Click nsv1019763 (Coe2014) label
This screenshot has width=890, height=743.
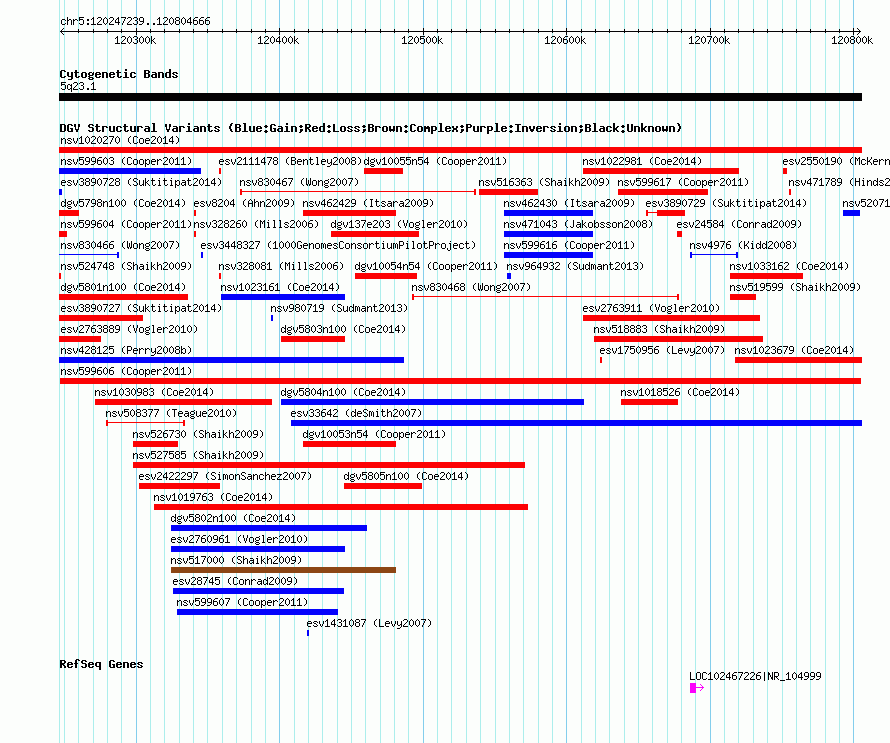coord(213,497)
